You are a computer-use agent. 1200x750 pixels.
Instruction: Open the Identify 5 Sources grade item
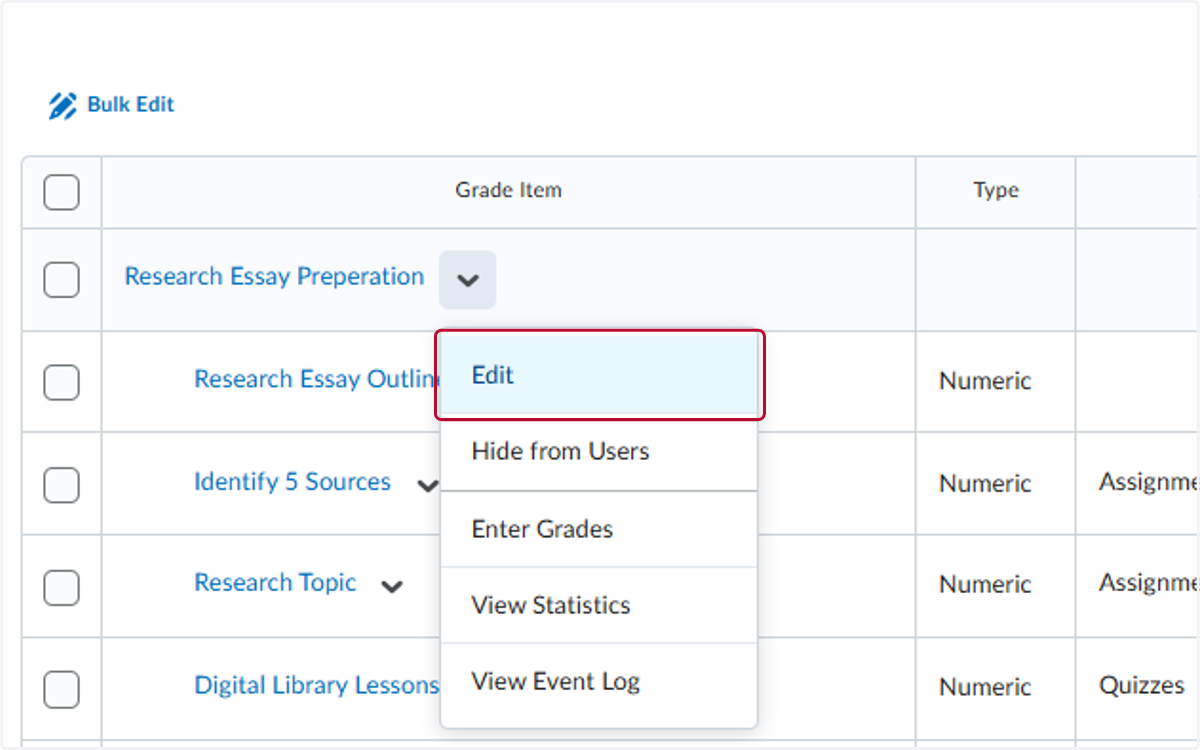(292, 482)
